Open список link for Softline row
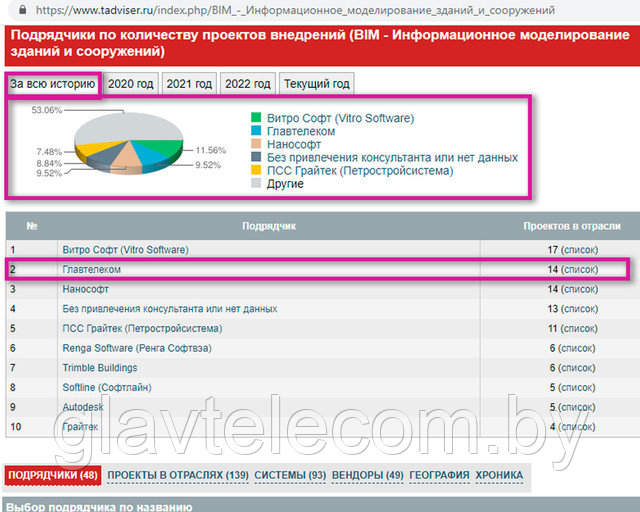The image size is (640, 512). [x=576, y=387]
